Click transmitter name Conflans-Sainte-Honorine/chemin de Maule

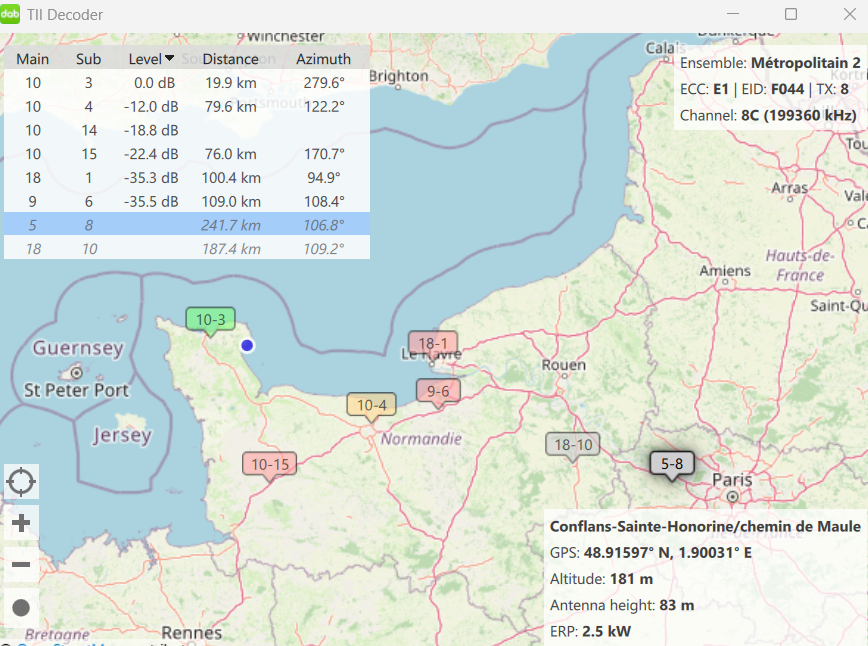pyautogui.click(x=705, y=526)
